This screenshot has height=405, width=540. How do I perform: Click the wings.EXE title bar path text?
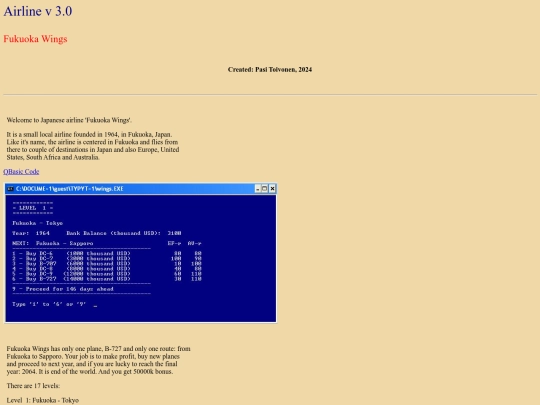coord(70,189)
